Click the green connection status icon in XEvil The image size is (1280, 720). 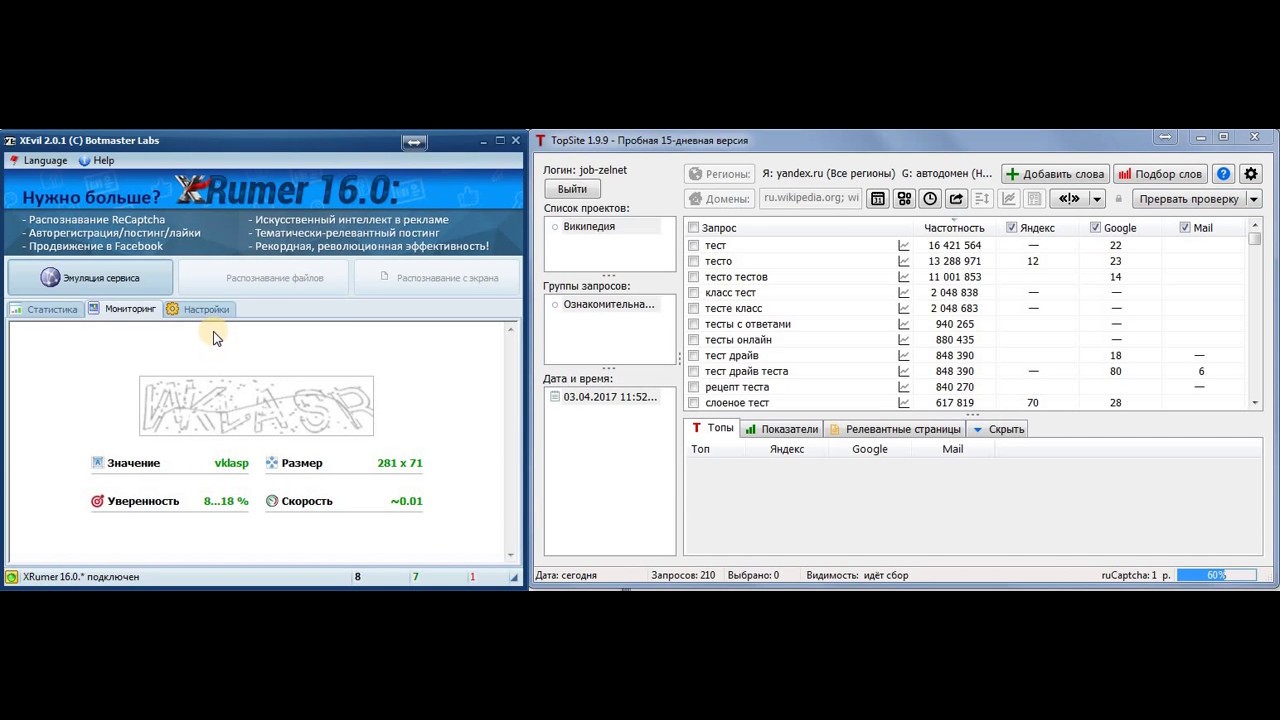click(x=12, y=577)
